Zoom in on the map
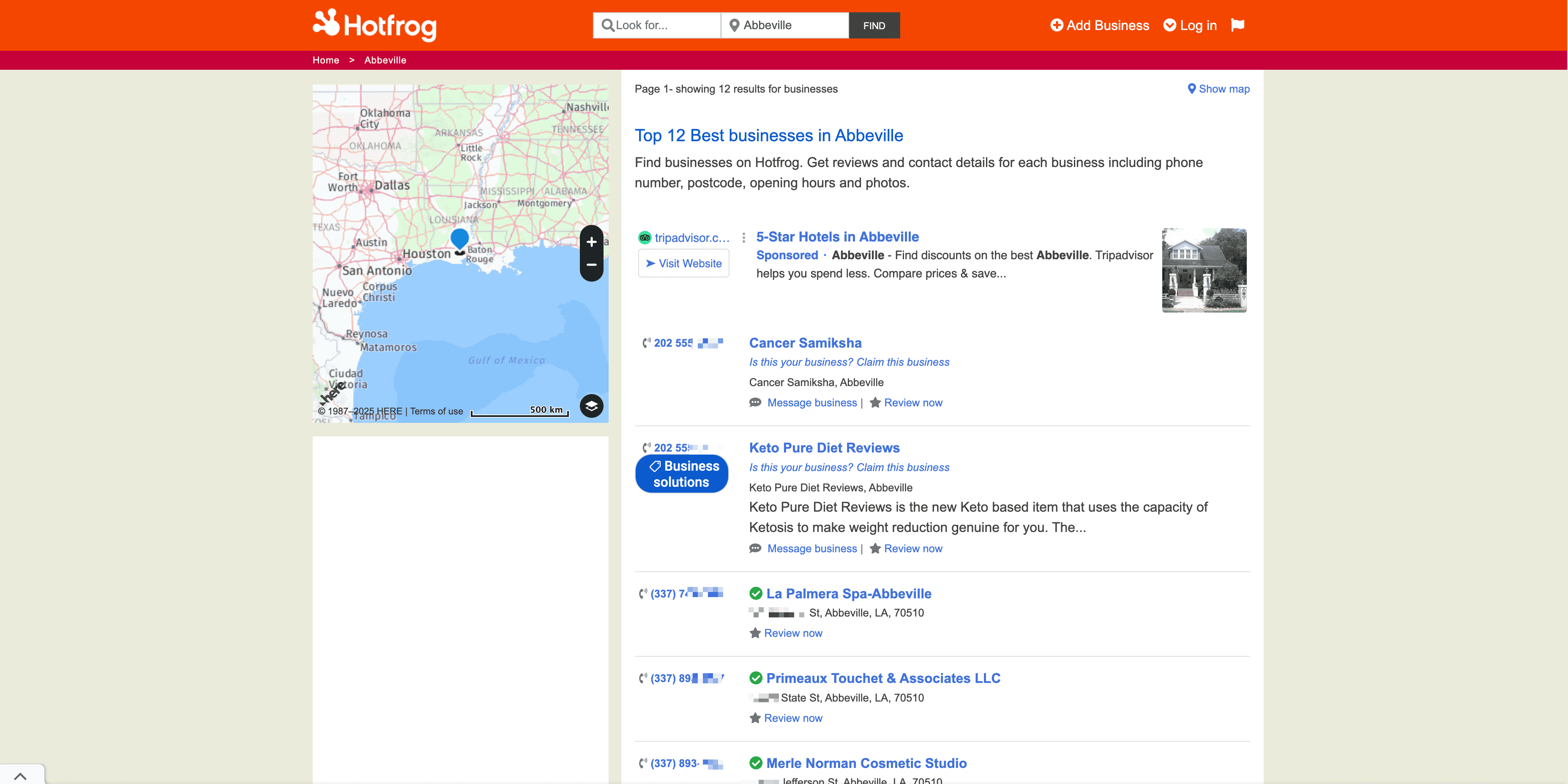The width and height of the screenshot is (1568, 784). click(x=591, y=242)
